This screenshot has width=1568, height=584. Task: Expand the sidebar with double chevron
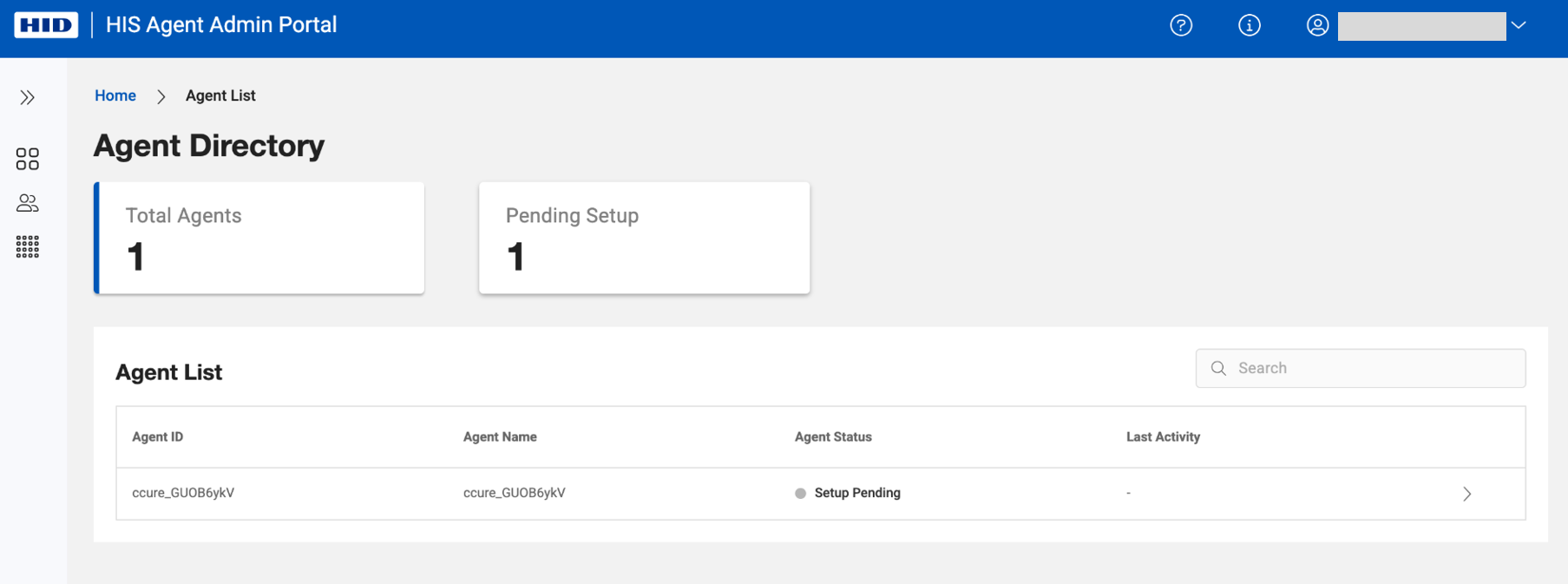pos(28,97)
